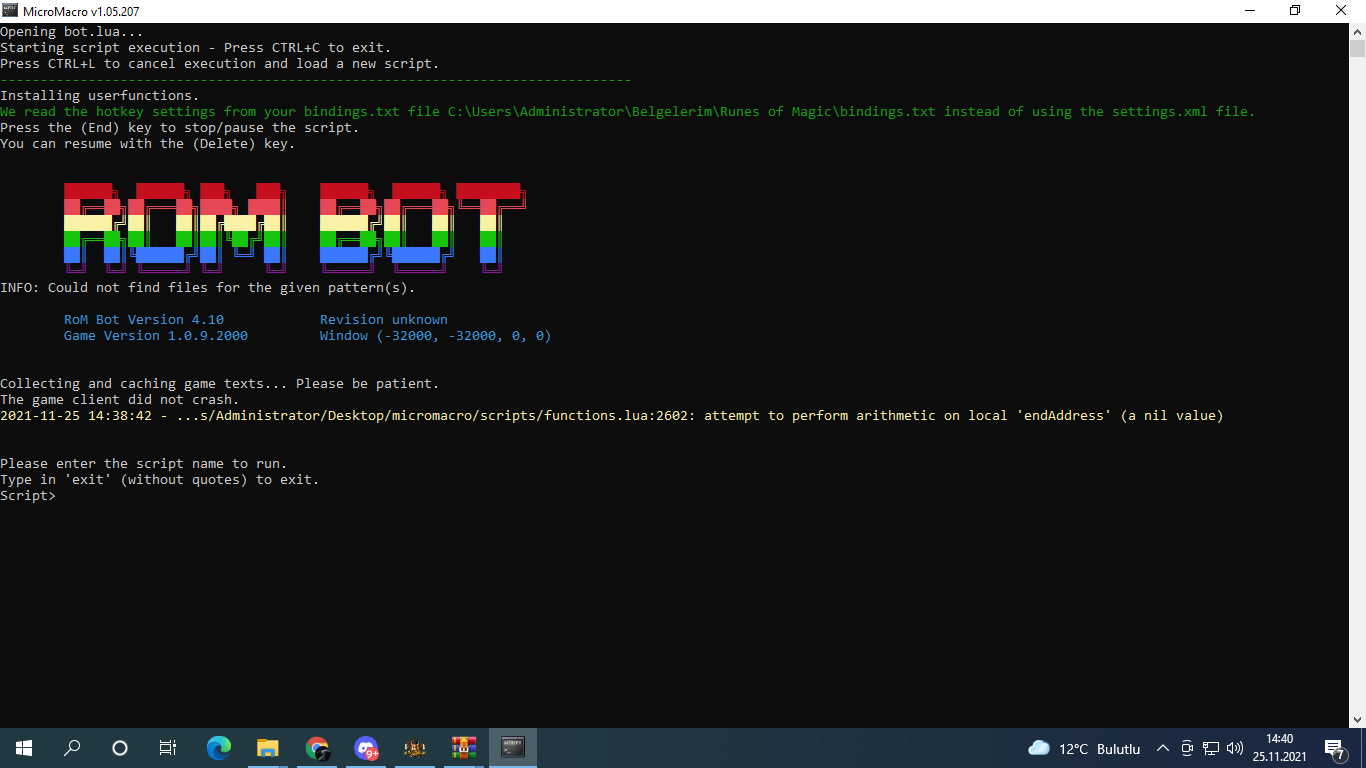
Task: Open the clock showing 14:40 and date
Action: click(1279, 748)
